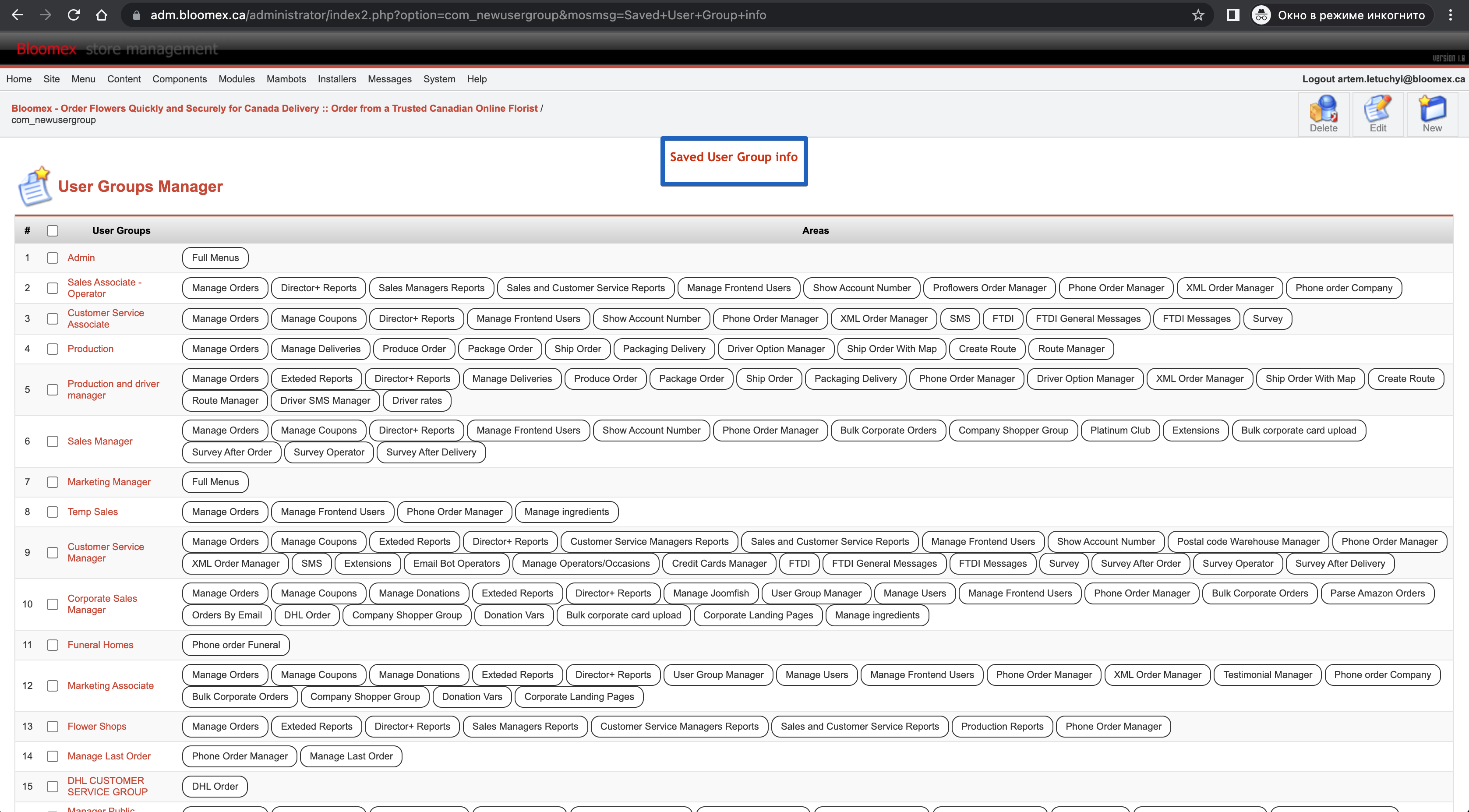Open the Marketing Manager group link
The height and width of the screenshot is (812, 1469).
(x=109, y=482)
